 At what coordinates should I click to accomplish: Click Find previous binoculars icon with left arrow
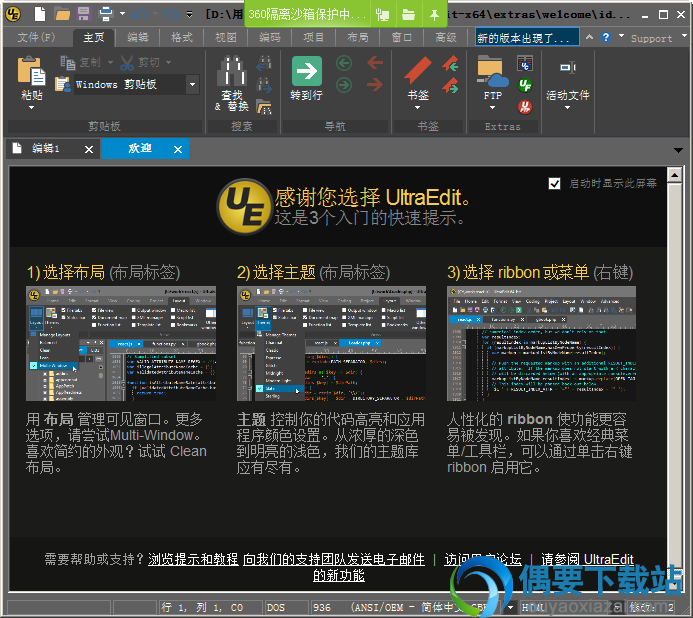264,63
